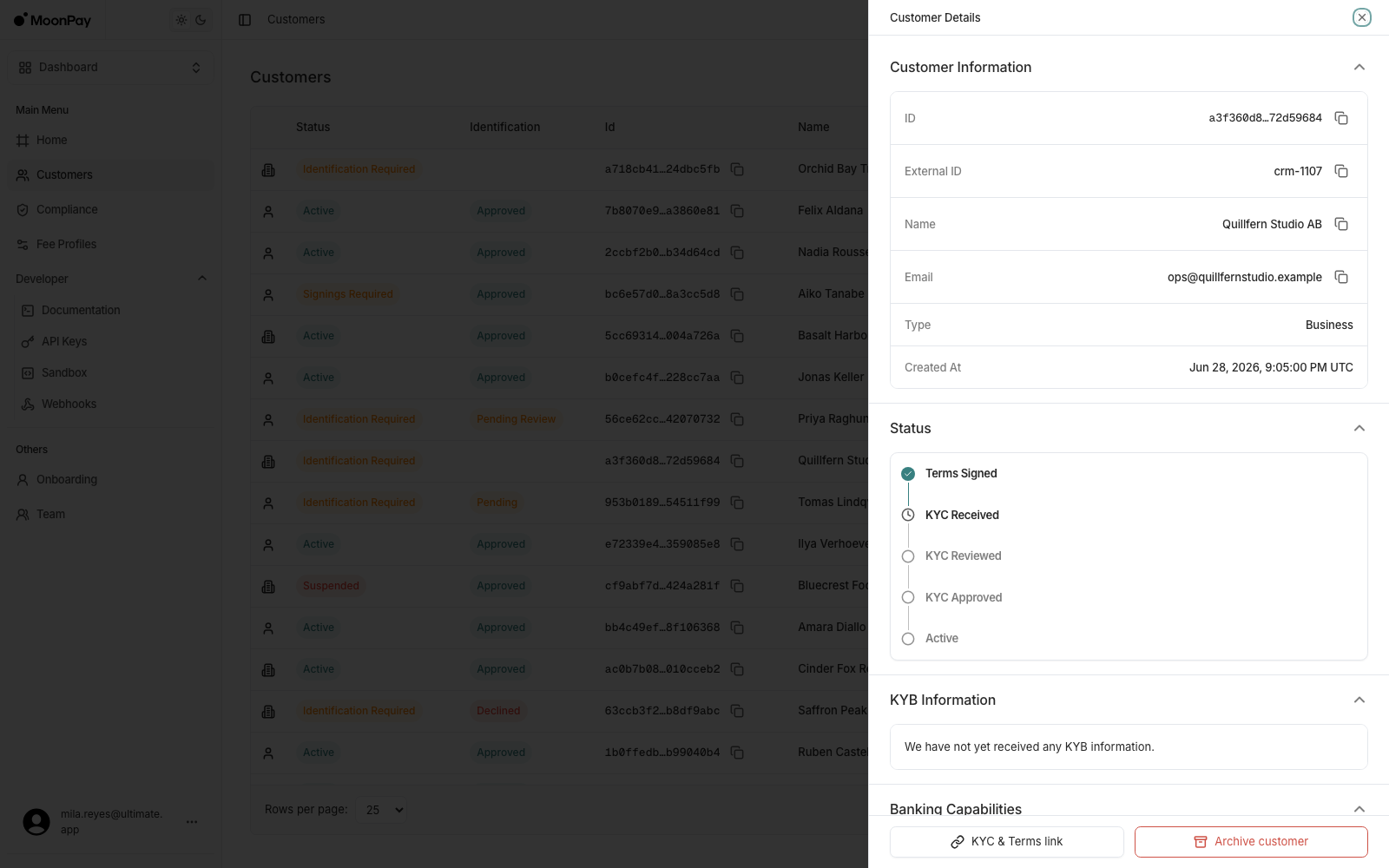Click the Signings Required status badge
Image resolution: width=1389 pixels, height=868 pixels.
pos(347,294)
